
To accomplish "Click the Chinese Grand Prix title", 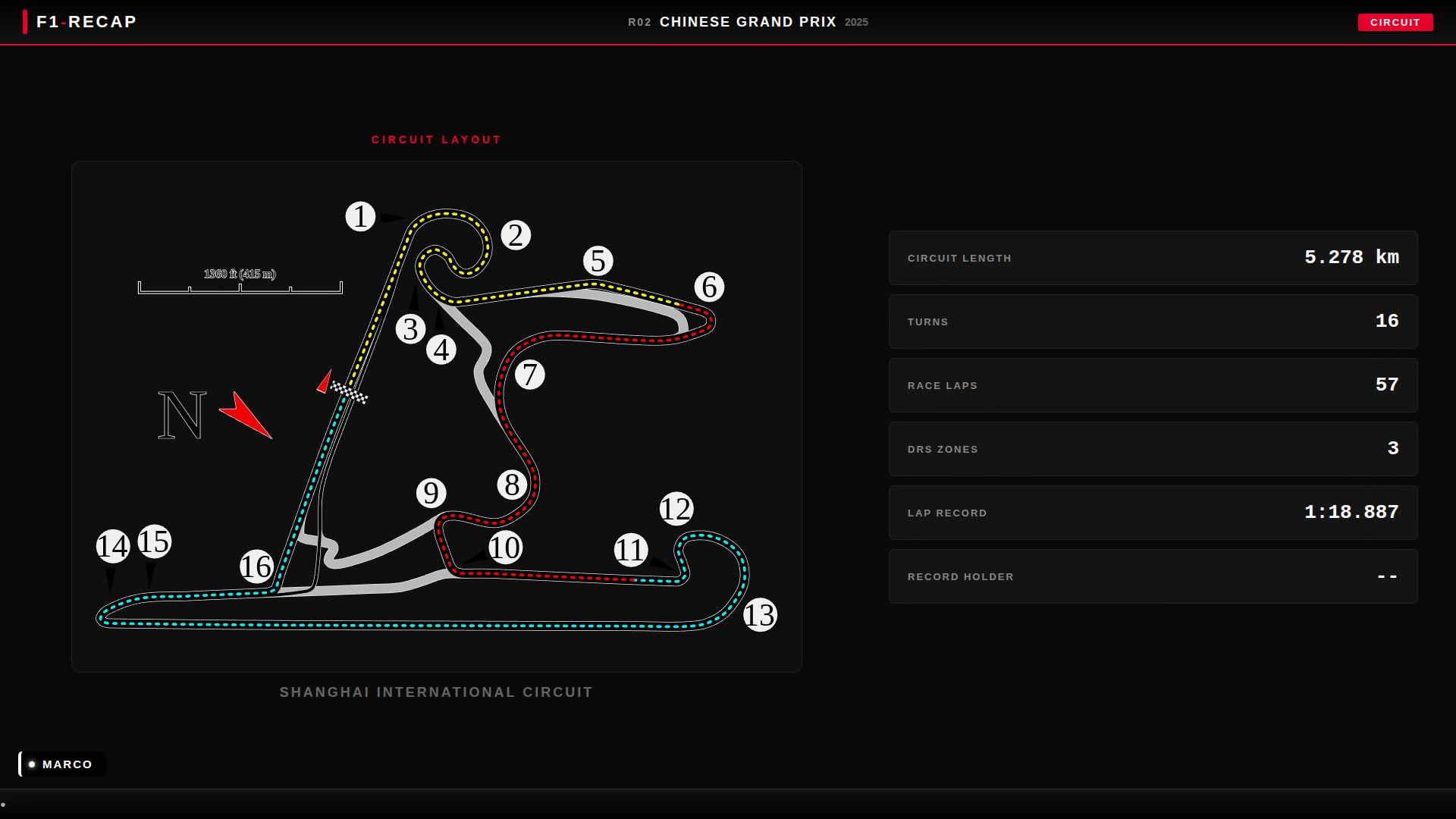I will pos(748,22).
